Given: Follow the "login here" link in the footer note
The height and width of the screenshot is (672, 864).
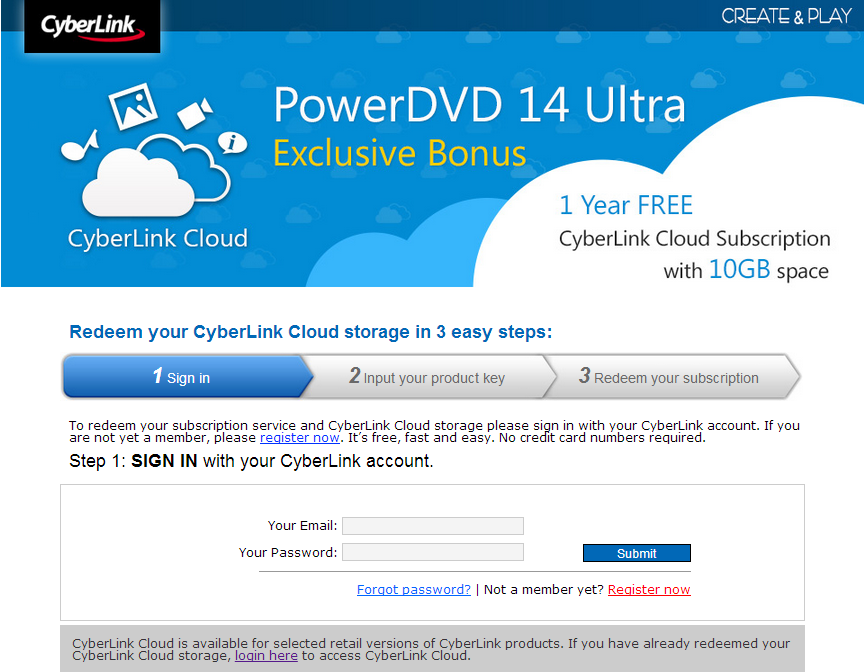Looking at the screenshot, I should [x=266, y=655].
